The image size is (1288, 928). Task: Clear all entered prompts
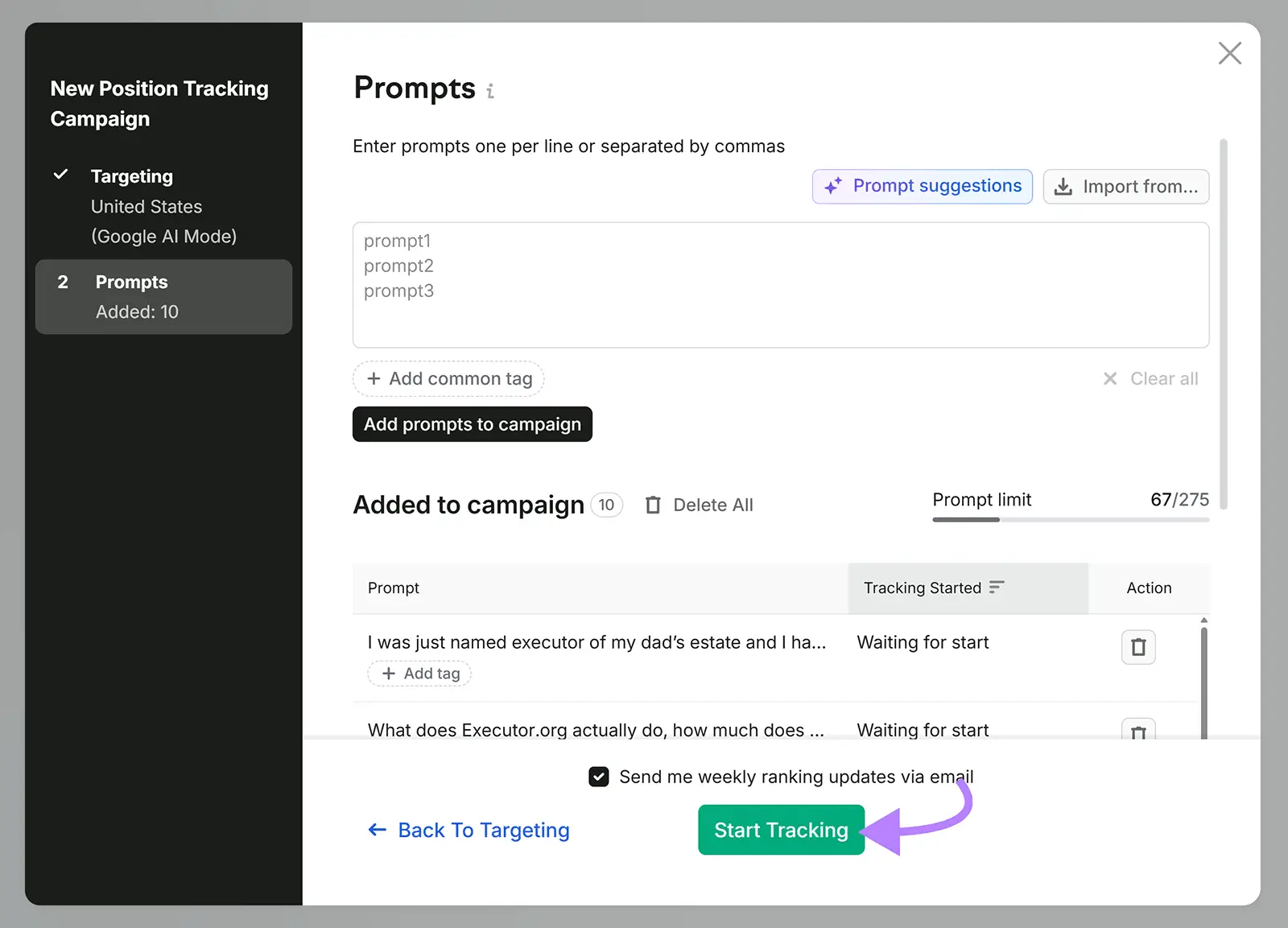click(1150, 378)
